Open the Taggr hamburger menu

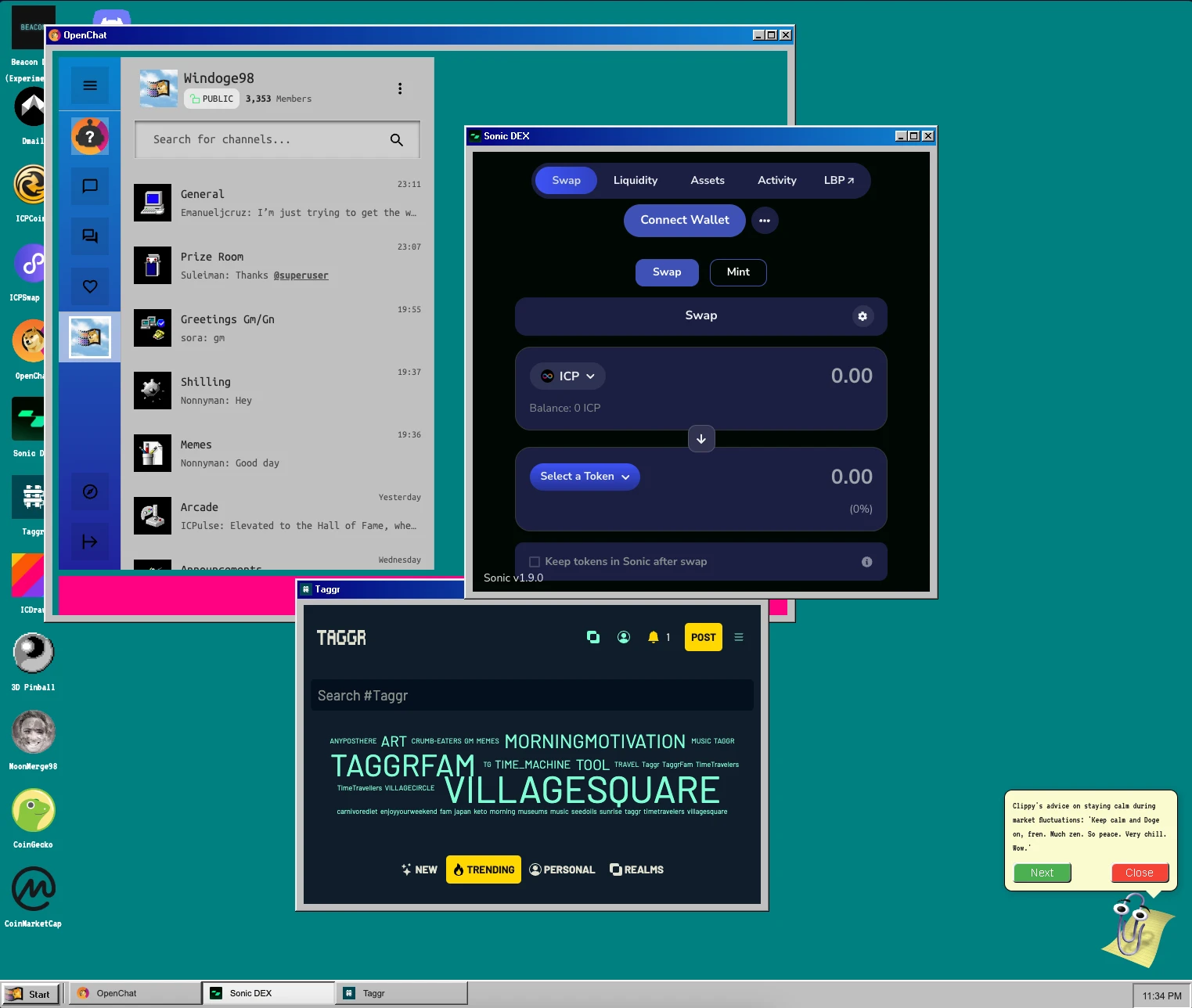pyautogui.click(x=739, y=637)
